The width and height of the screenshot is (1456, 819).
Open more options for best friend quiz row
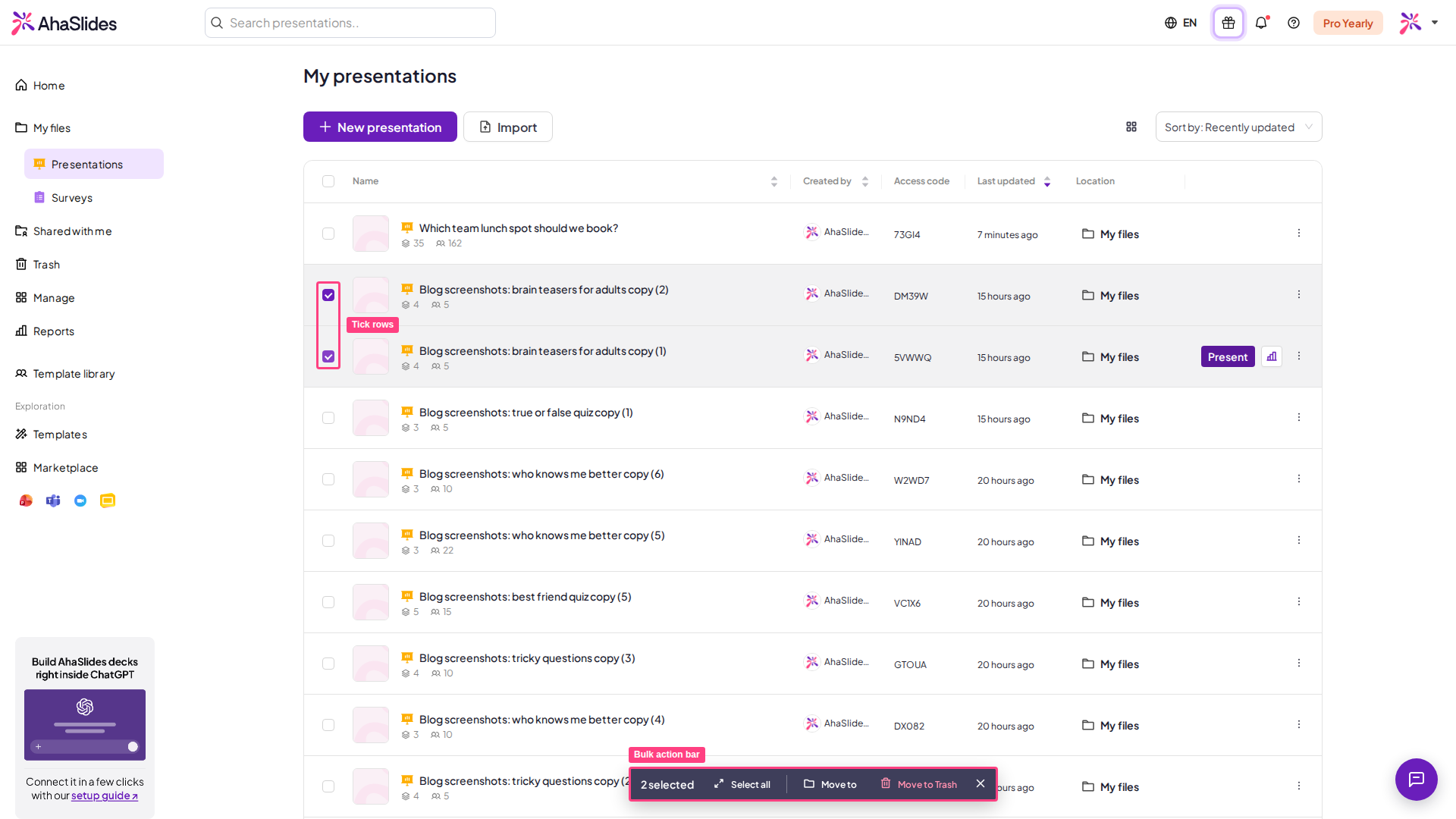click(x=1299, y=602)
